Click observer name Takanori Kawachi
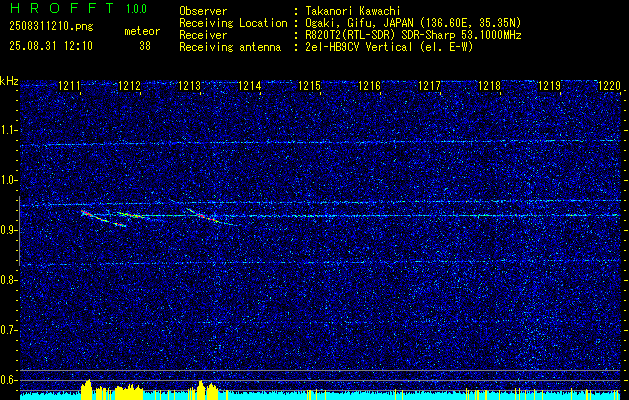Viewport: 629px width, 400px height. pyautogui.click(x=353, y=11)
